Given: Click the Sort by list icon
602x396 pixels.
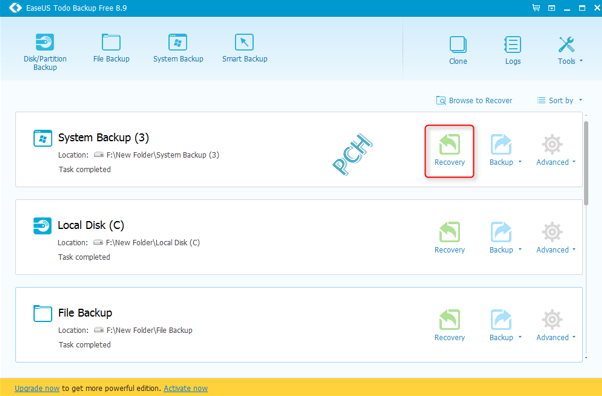Looking at the screenshot, I should [541, 100].
